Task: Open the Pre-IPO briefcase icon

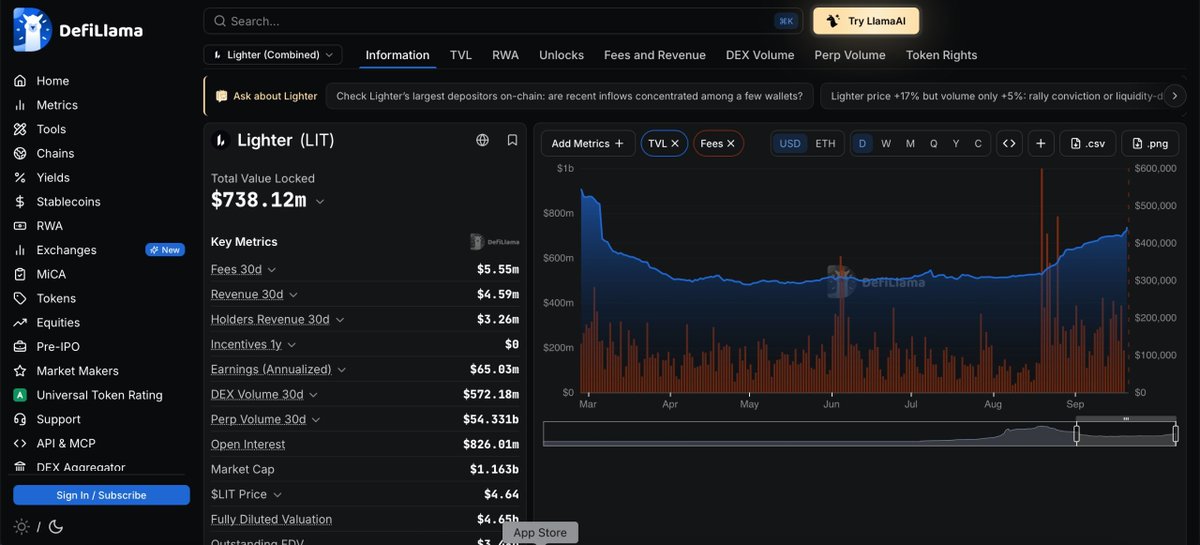Action: [19, 347]
